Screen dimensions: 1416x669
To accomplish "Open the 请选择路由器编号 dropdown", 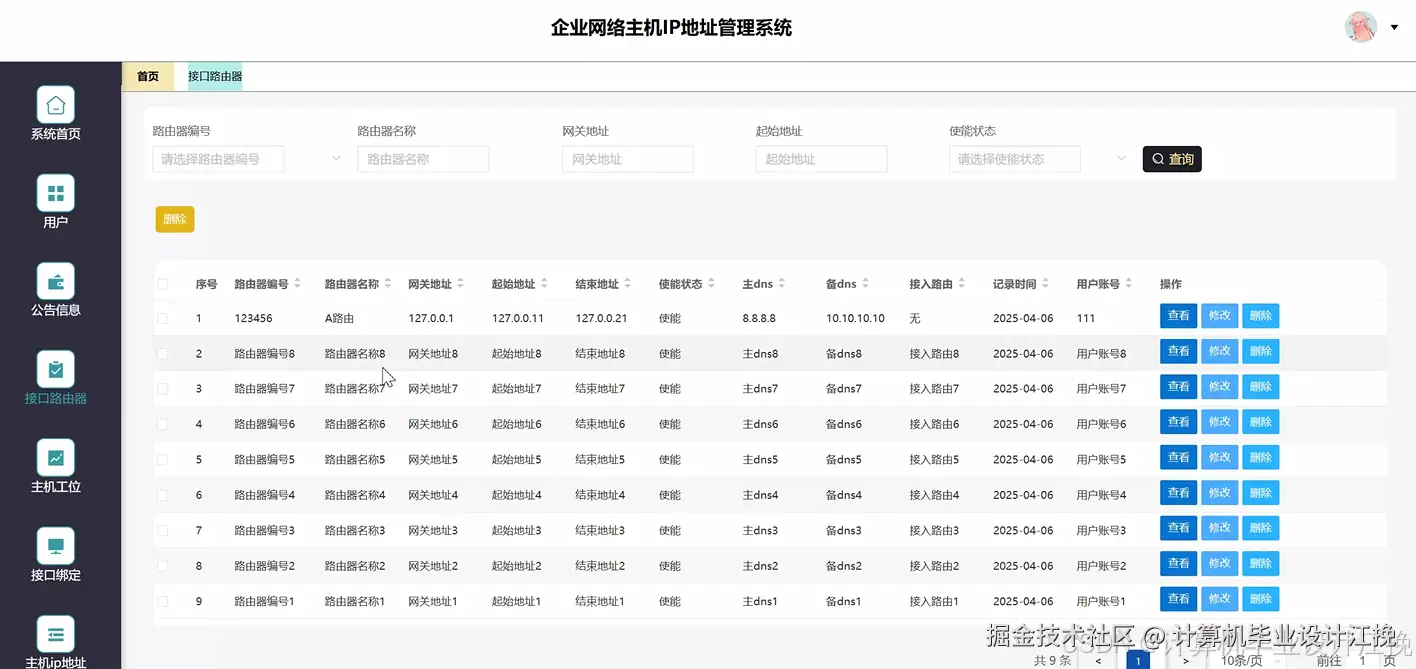I will tap(218, 159).
